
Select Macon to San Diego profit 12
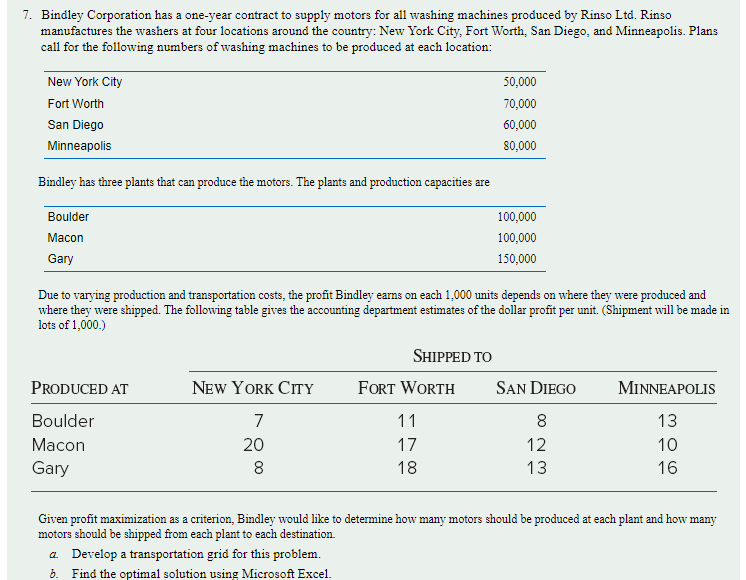[x=536, y=445]
